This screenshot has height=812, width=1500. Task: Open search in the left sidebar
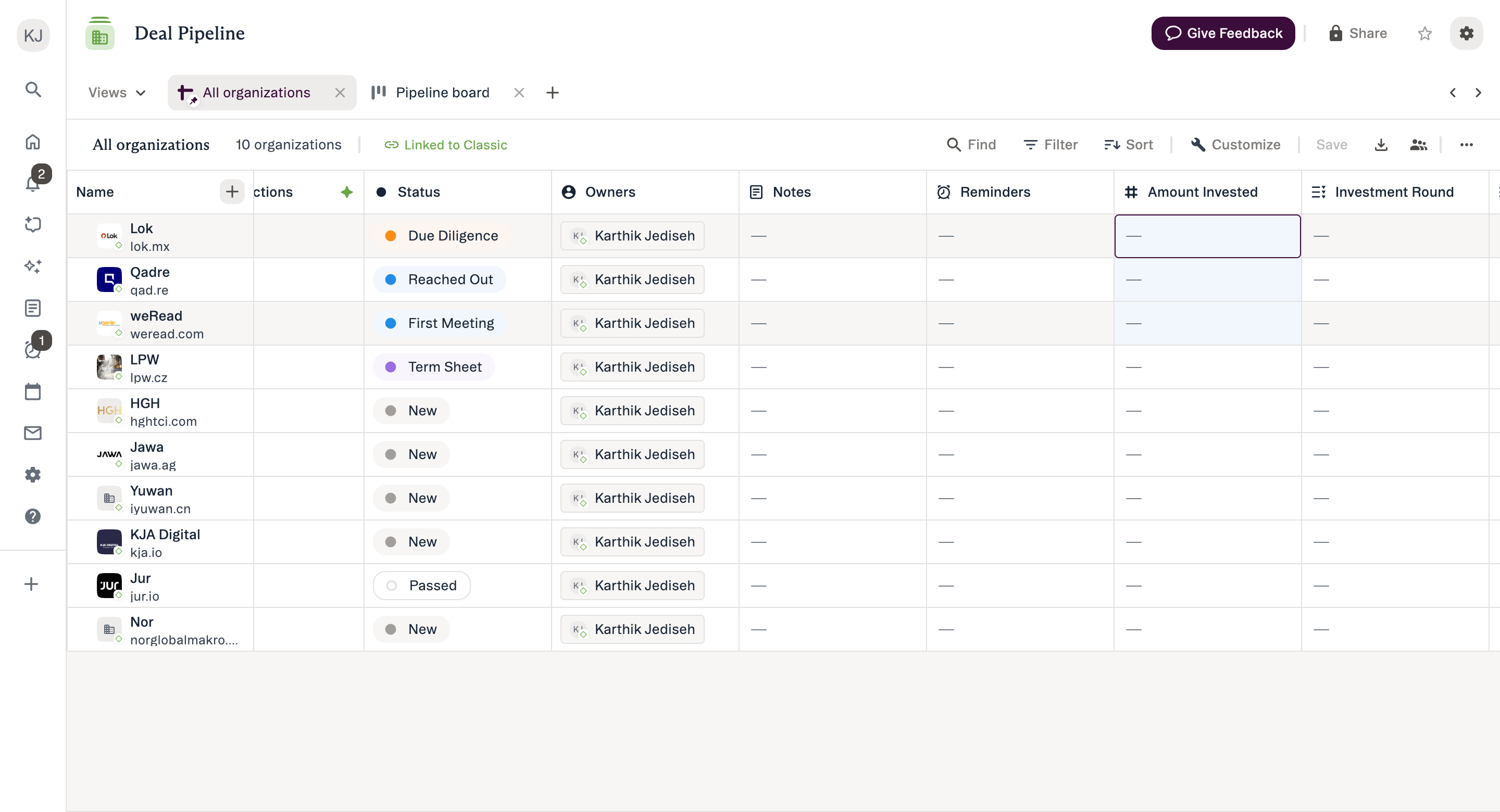click(33, 90)
